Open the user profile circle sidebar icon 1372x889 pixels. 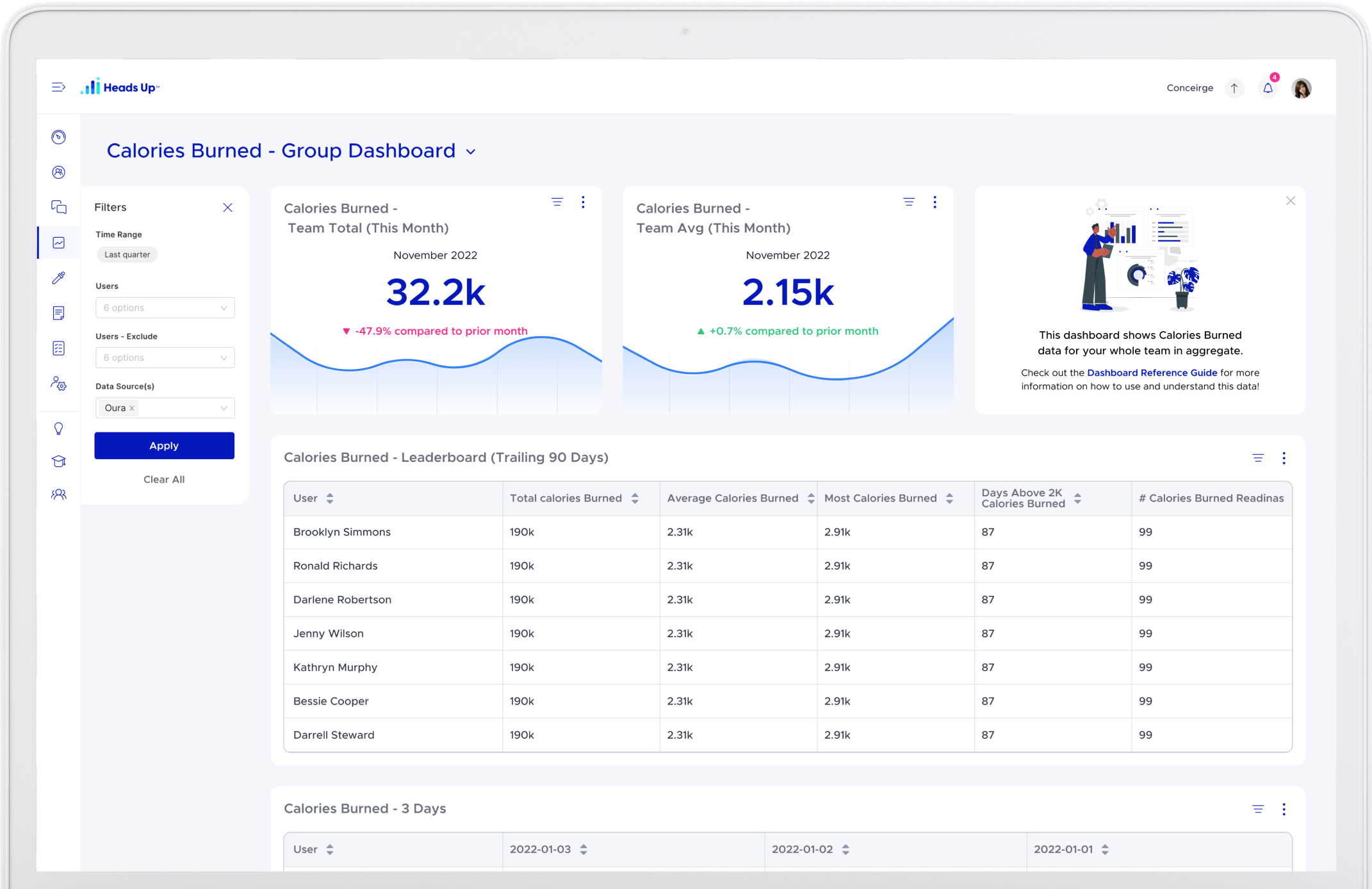(x=59, y=172)
